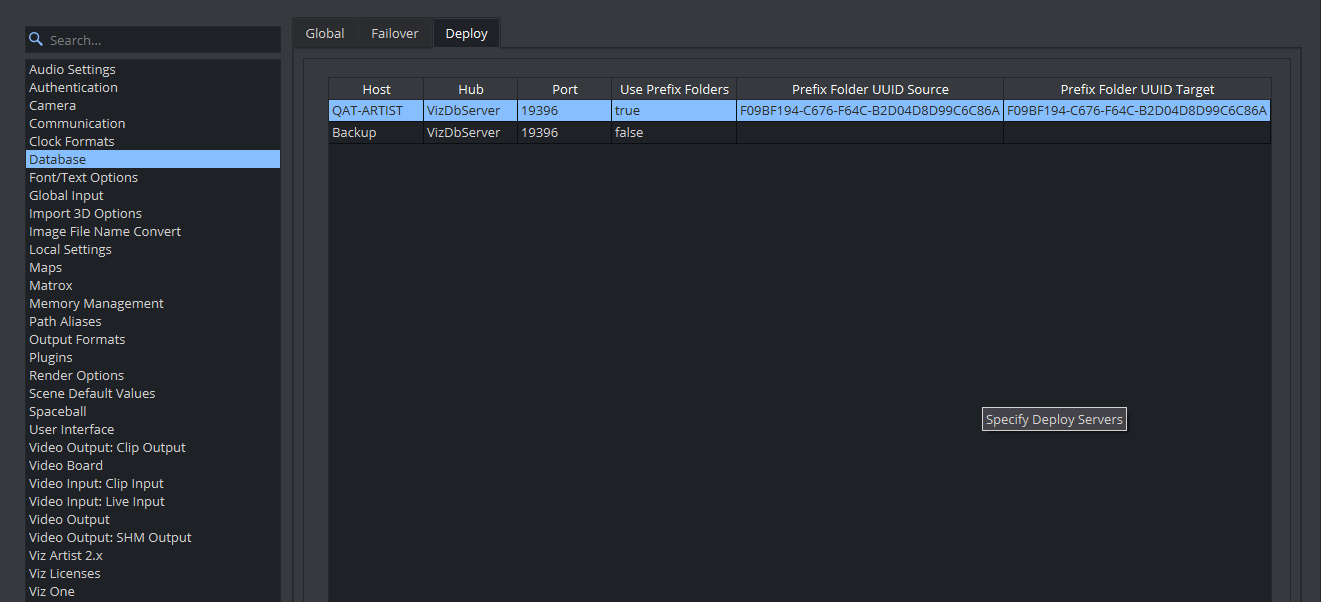
Task: Type in the Search input field
Action: tap(160, 40)
